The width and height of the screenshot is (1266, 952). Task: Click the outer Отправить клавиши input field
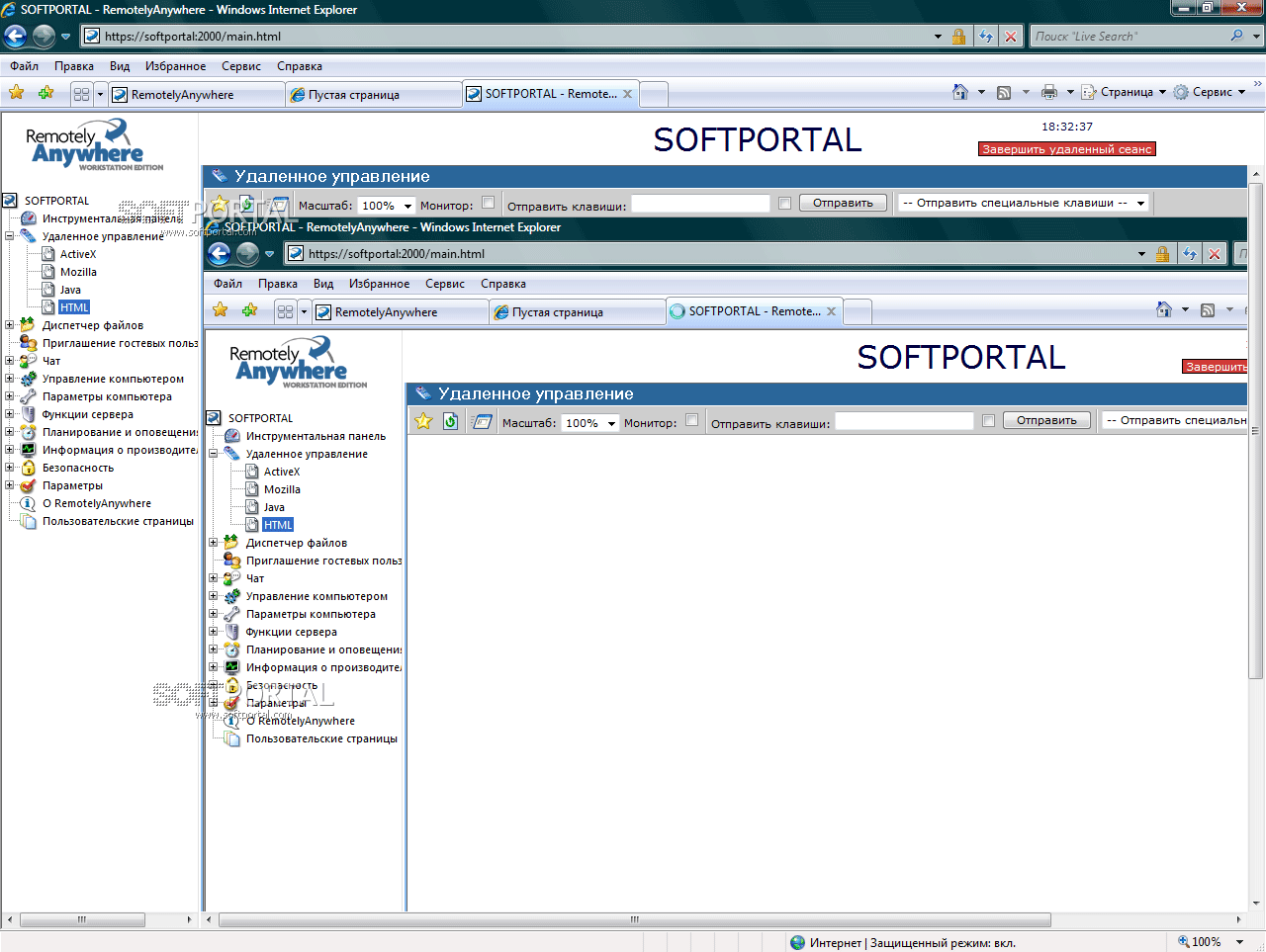pos(700,204)
